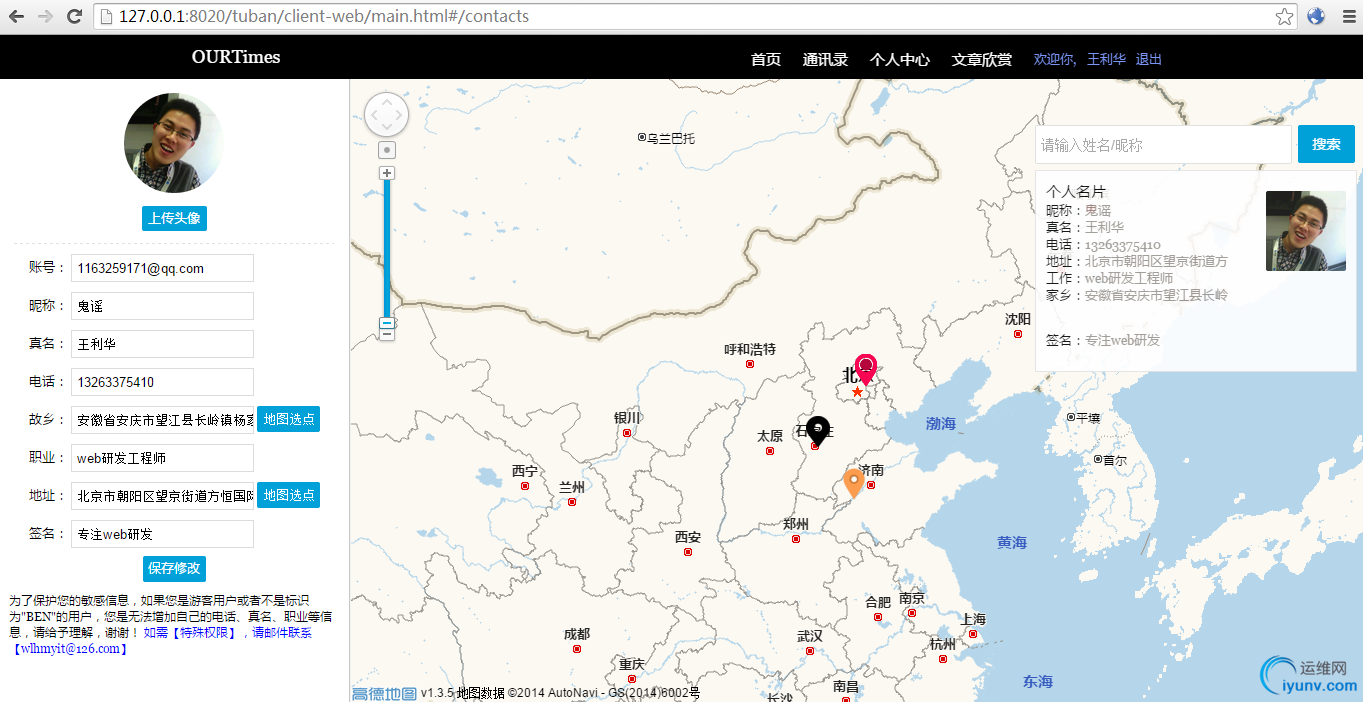Open the 个人中心 menu item

(x=900, y=59)
